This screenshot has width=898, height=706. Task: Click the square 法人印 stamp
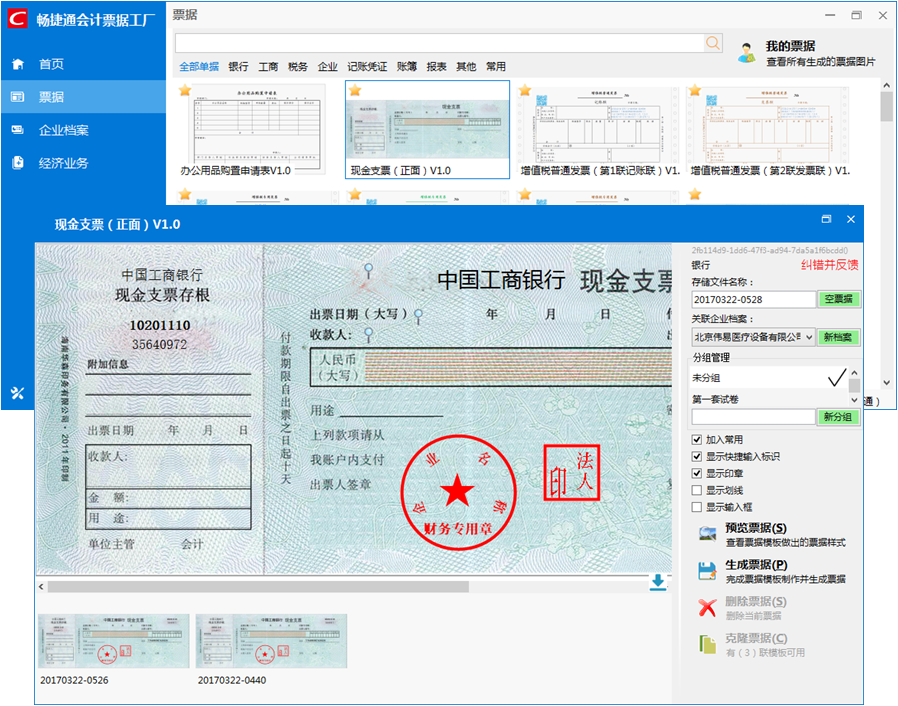(x=572, y=472)
